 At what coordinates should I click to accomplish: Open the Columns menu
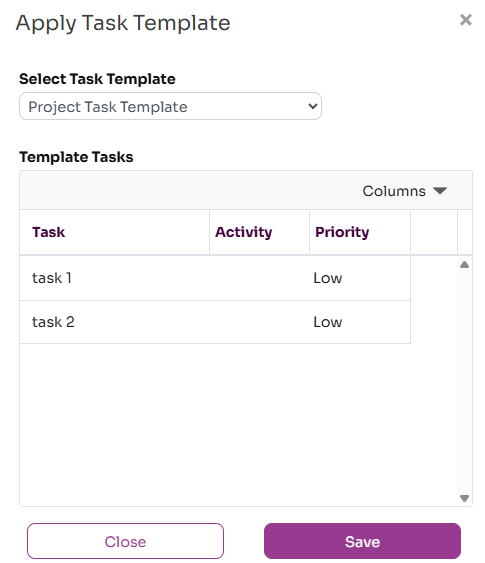[x=404, y=191]
